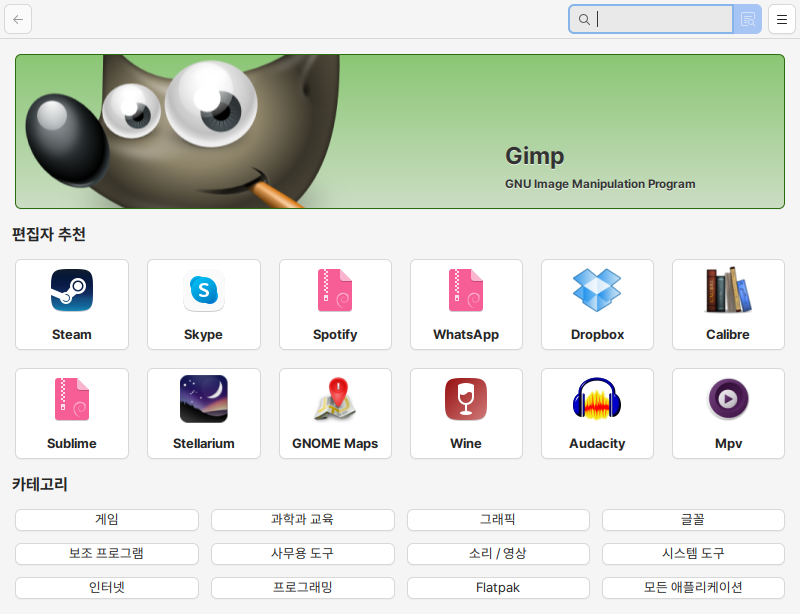Click inside the search text field

pos(660,19)
